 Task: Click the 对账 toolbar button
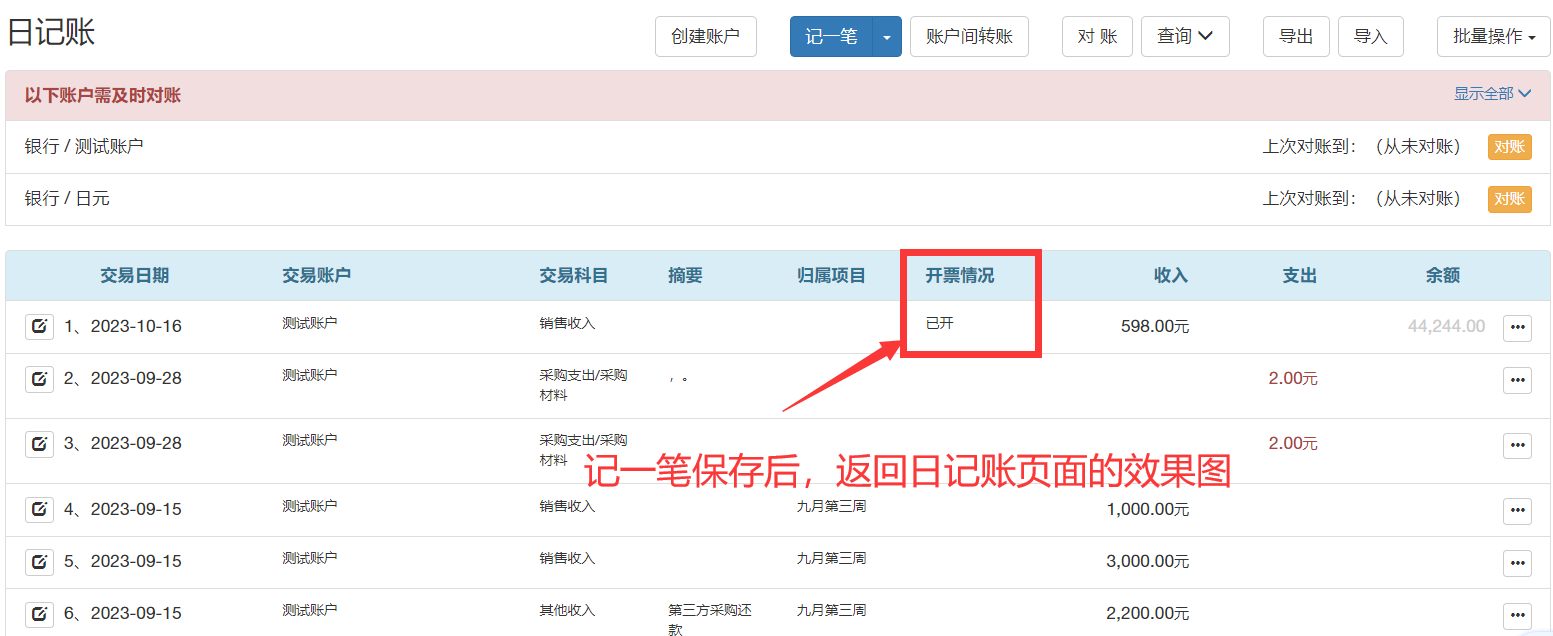1097,37
